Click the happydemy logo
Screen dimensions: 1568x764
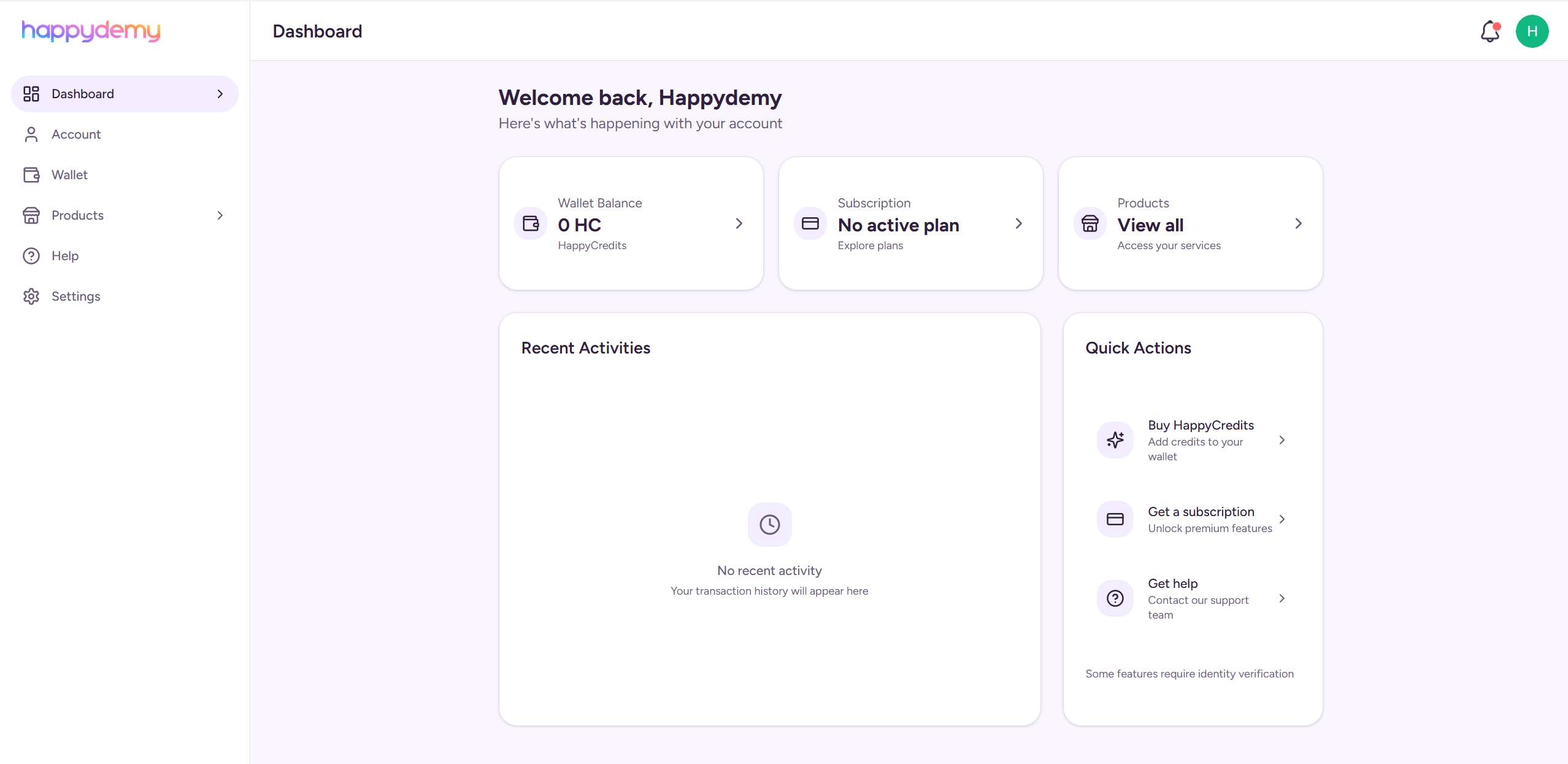tap(91, 30)
